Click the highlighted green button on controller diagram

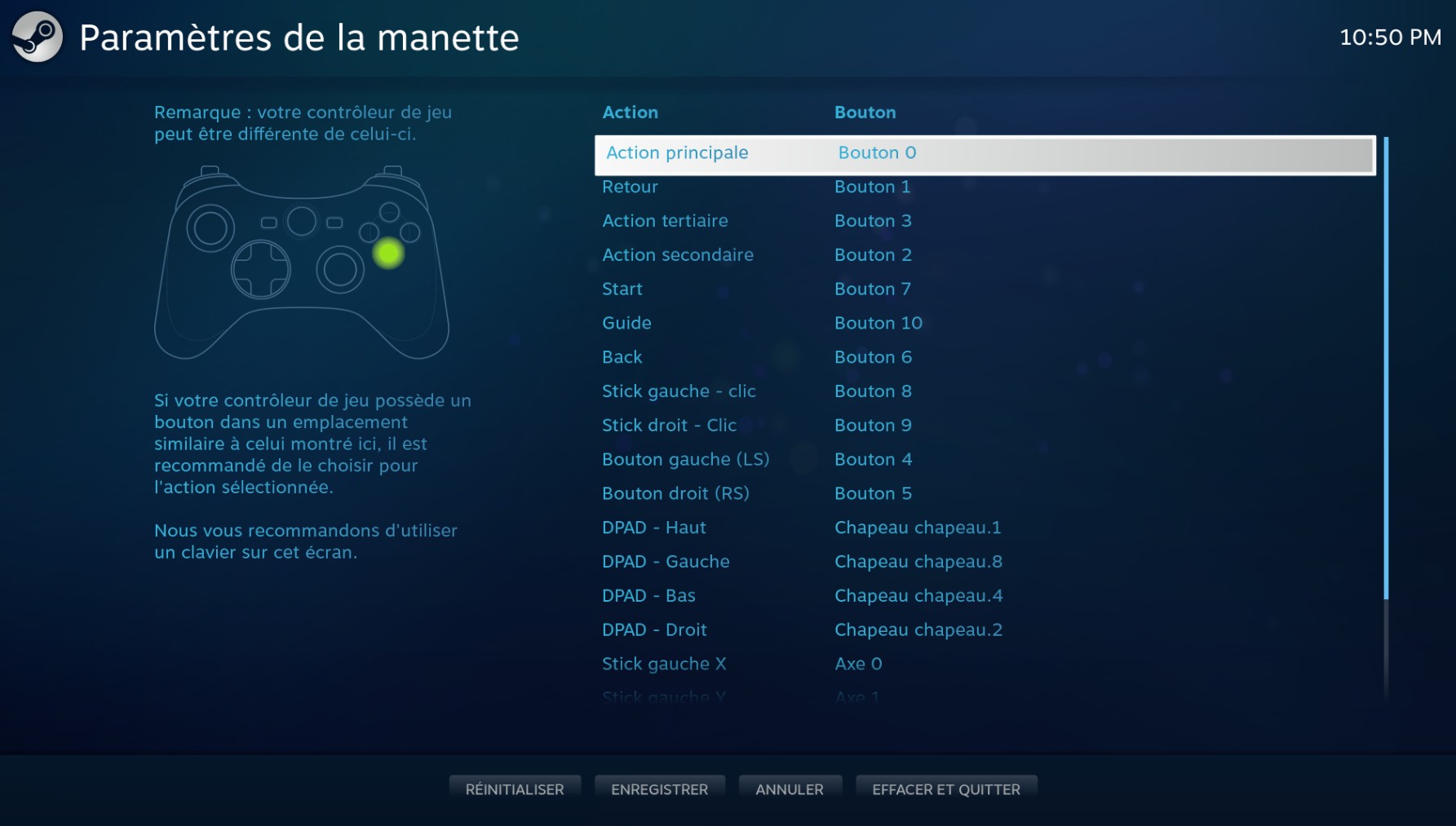click(388, 253)
